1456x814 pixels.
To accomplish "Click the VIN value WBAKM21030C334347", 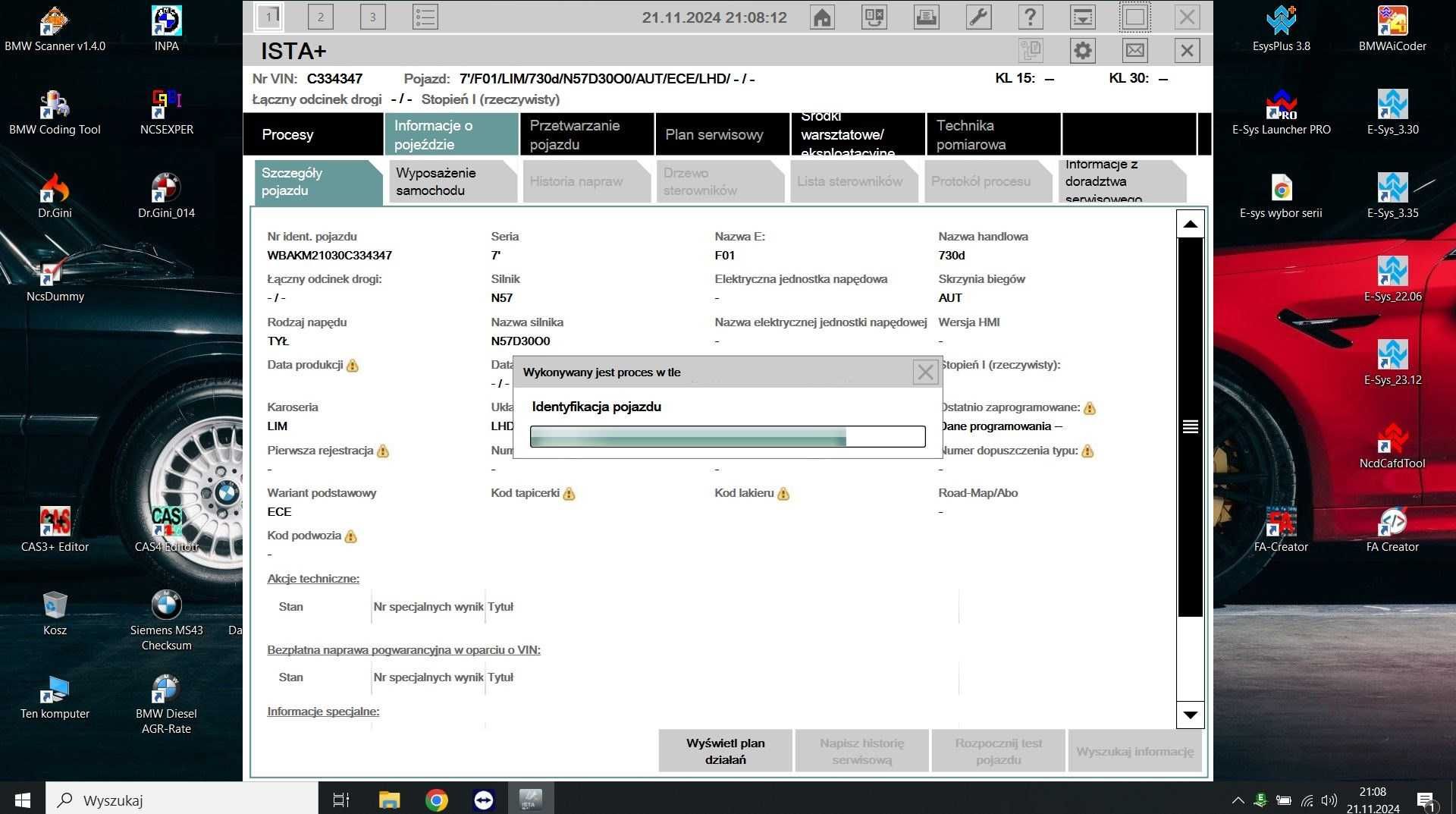I will point(329,255).
